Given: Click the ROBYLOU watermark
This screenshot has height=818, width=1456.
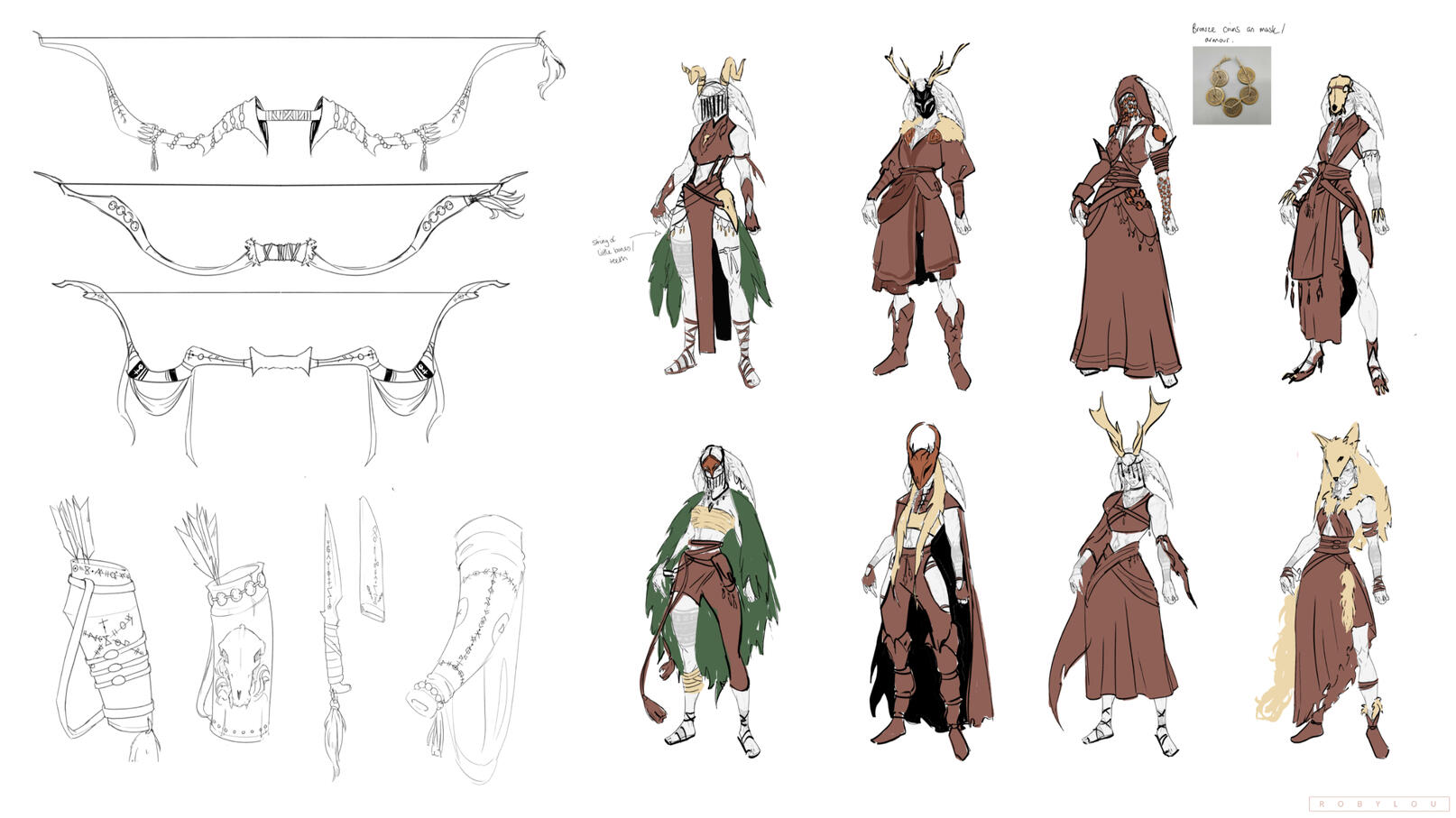Looking at the screenshot, I should pyautogui.click(x=1378, y=804).
